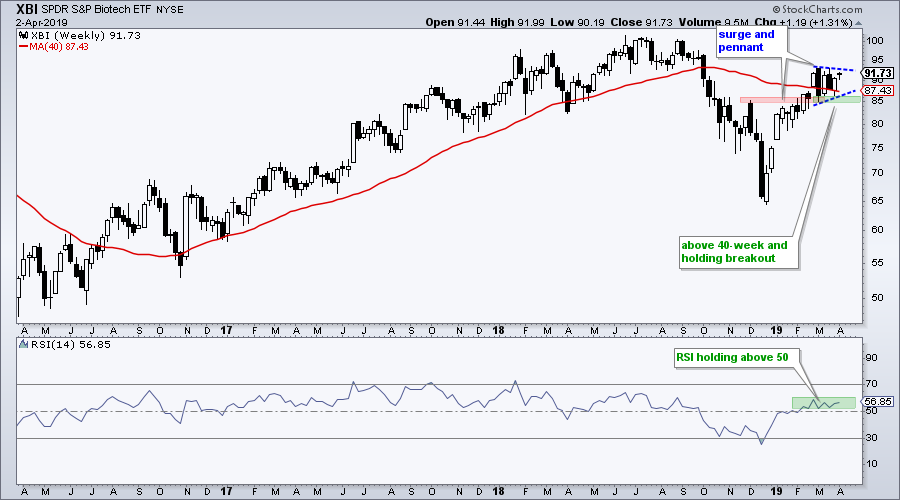The width and height of the screenshot is (900, 500).
Task: Click the Chg +1.19 (+1.31%) value
Action: 803,22
